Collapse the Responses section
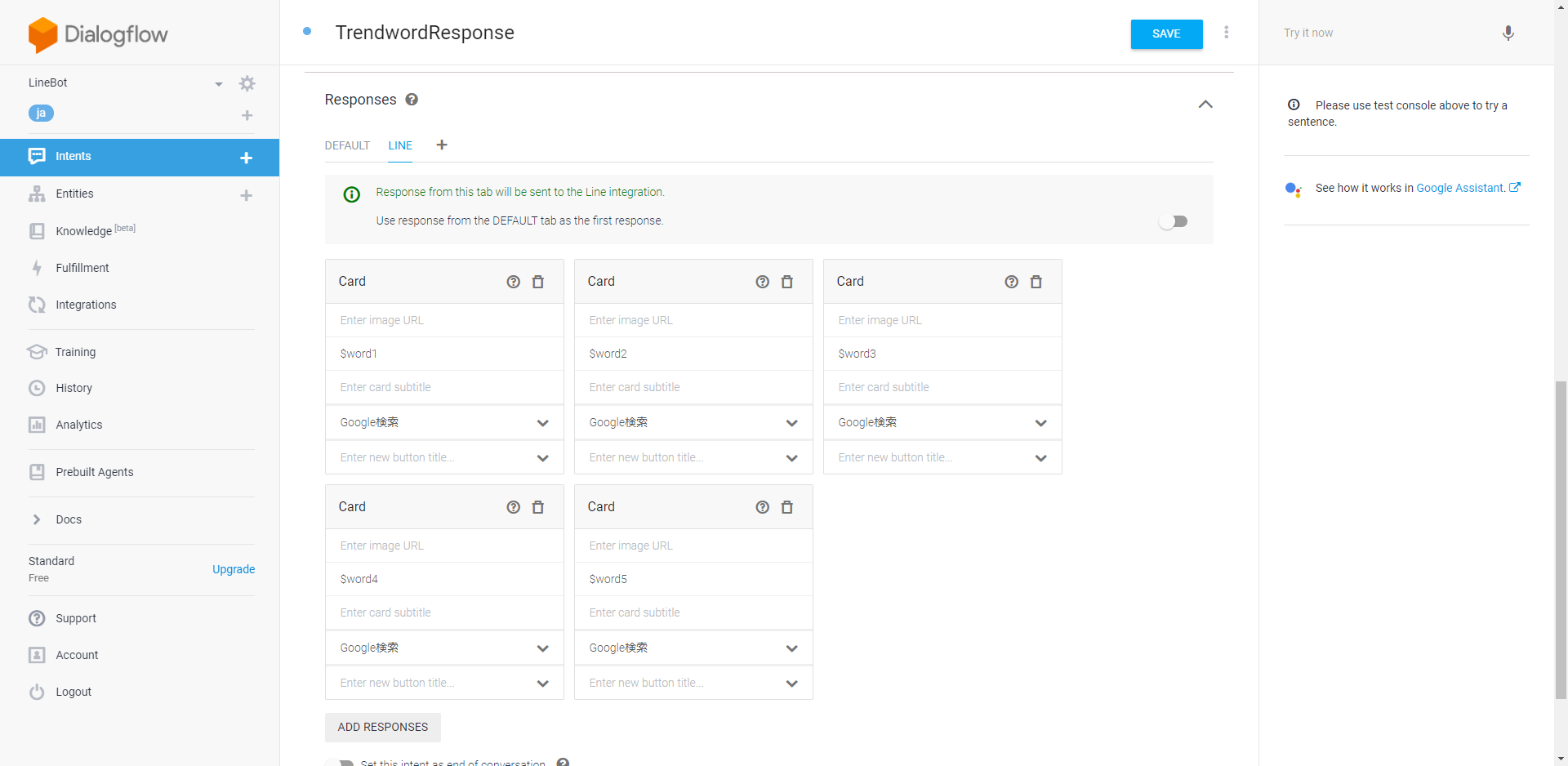This screenshot has height=766, width=1568. tap(1205, 105)
